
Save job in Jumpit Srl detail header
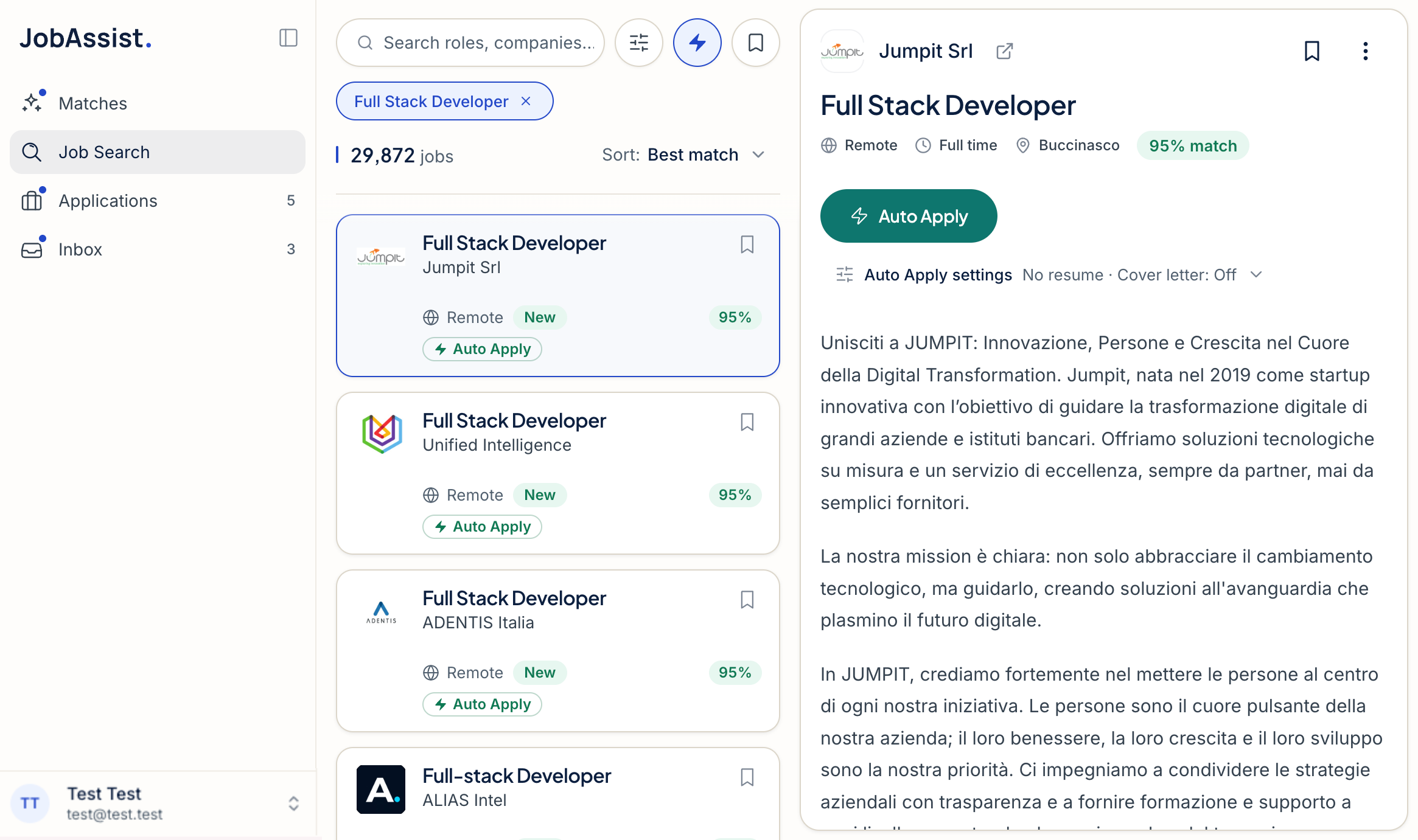1312,51
